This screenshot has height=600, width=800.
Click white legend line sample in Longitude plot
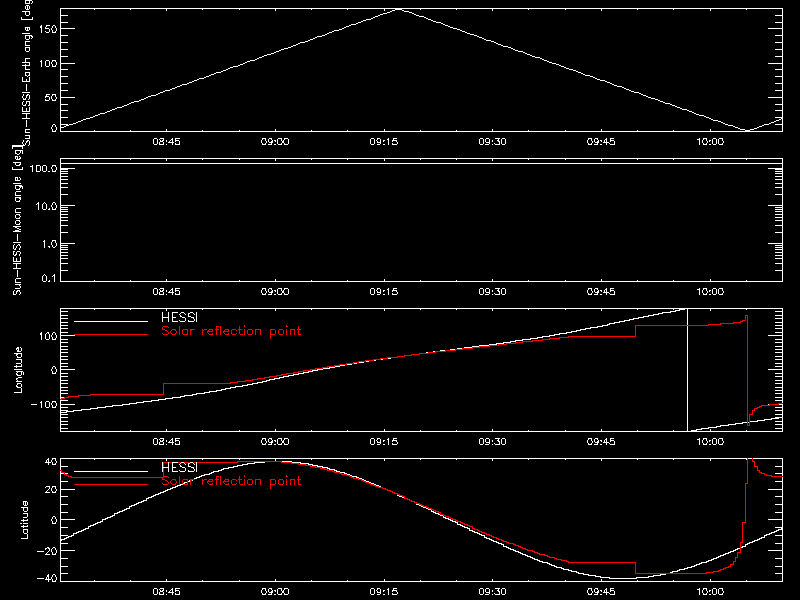coord(111,321)
